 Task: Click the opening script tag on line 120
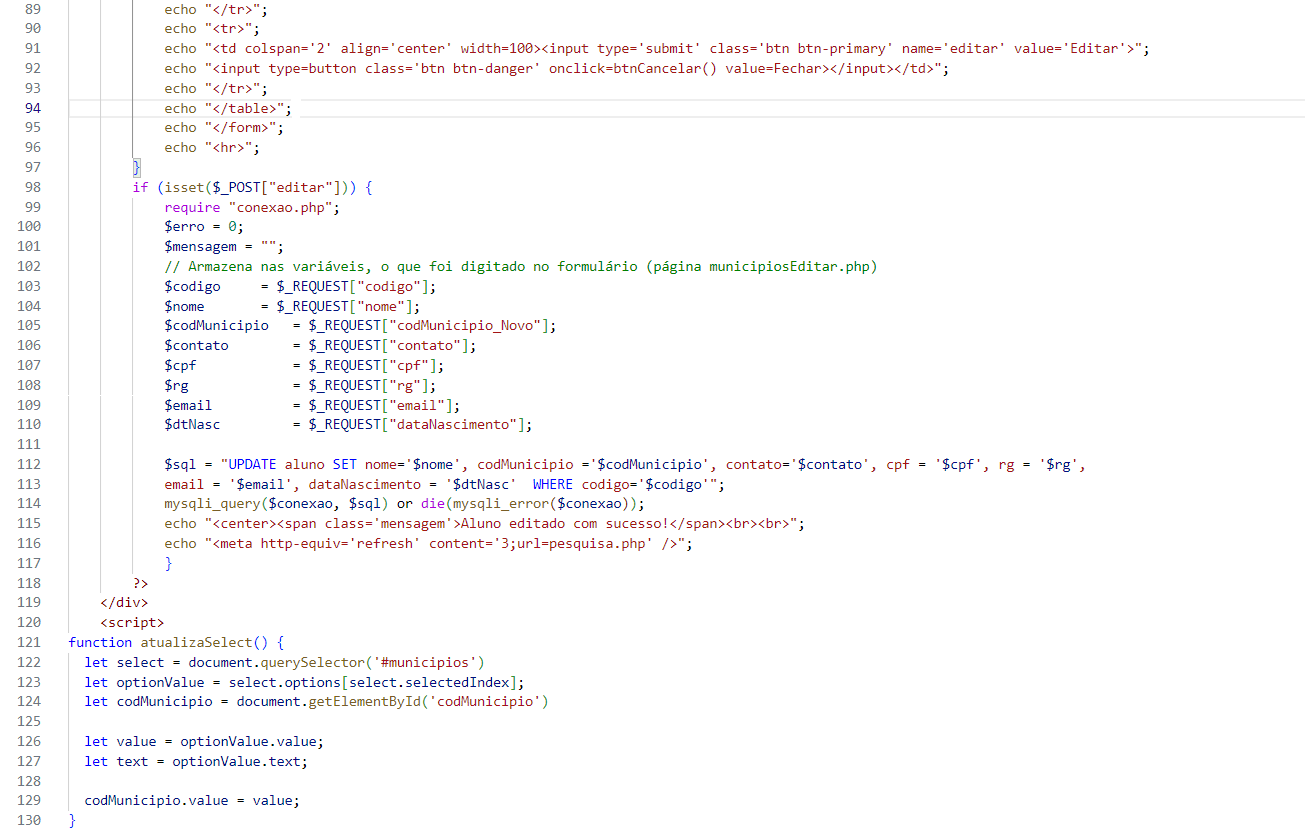pos(132,622)
